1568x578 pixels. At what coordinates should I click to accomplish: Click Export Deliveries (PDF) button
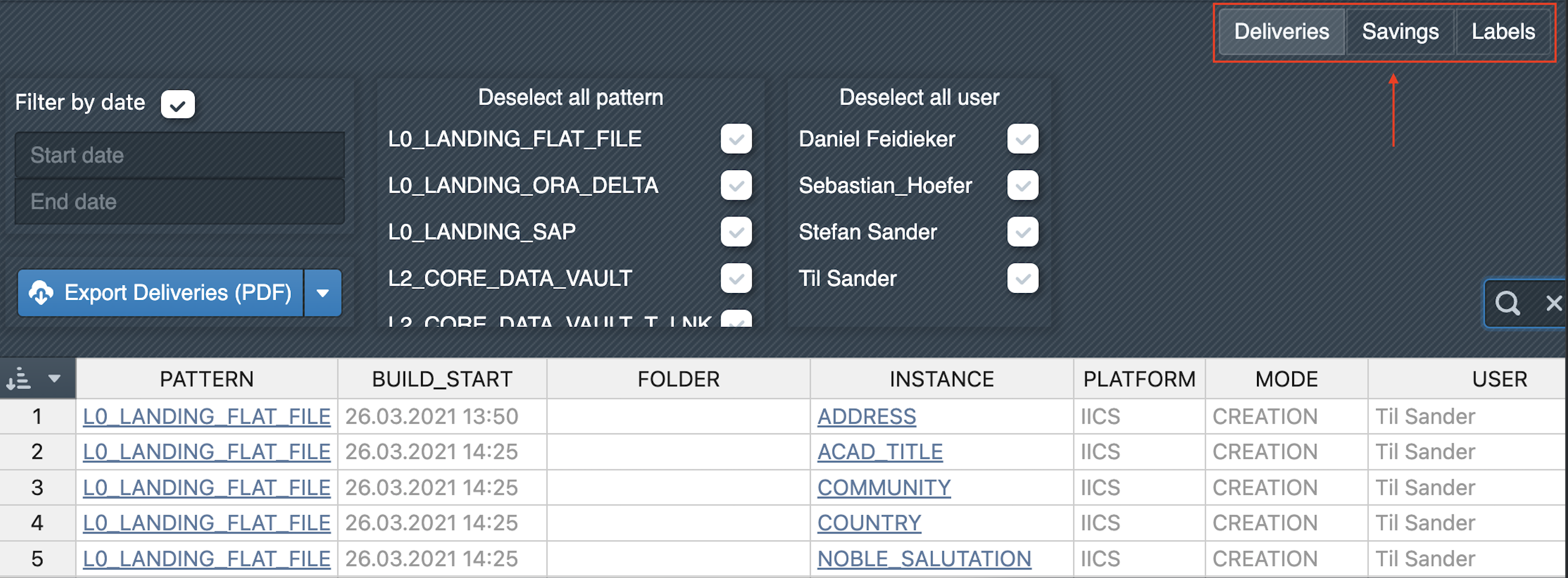tap(176, 293)
